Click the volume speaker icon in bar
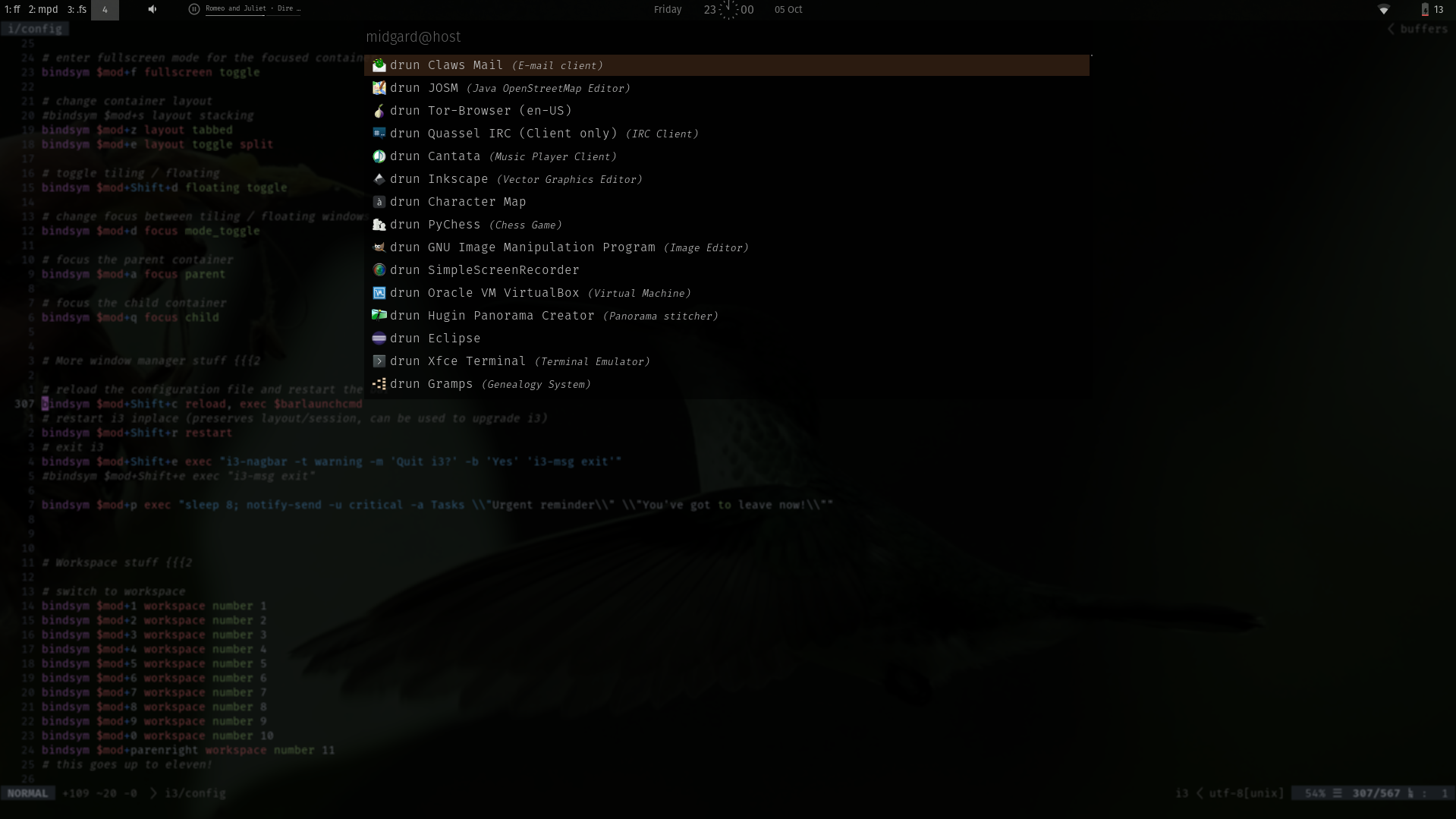Image resolution: width=1456 pixels, height=819 pixels. pos(152,9)
